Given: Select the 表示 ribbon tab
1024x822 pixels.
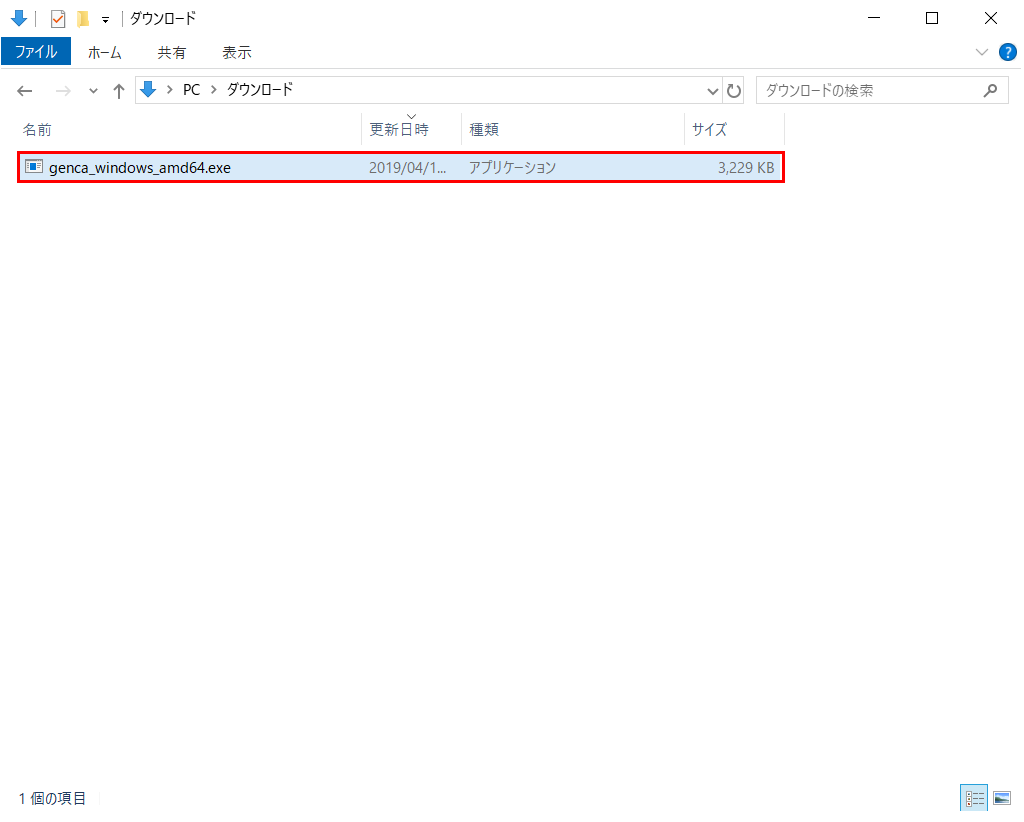Looking at the screenshot, I should click(237, 52).
